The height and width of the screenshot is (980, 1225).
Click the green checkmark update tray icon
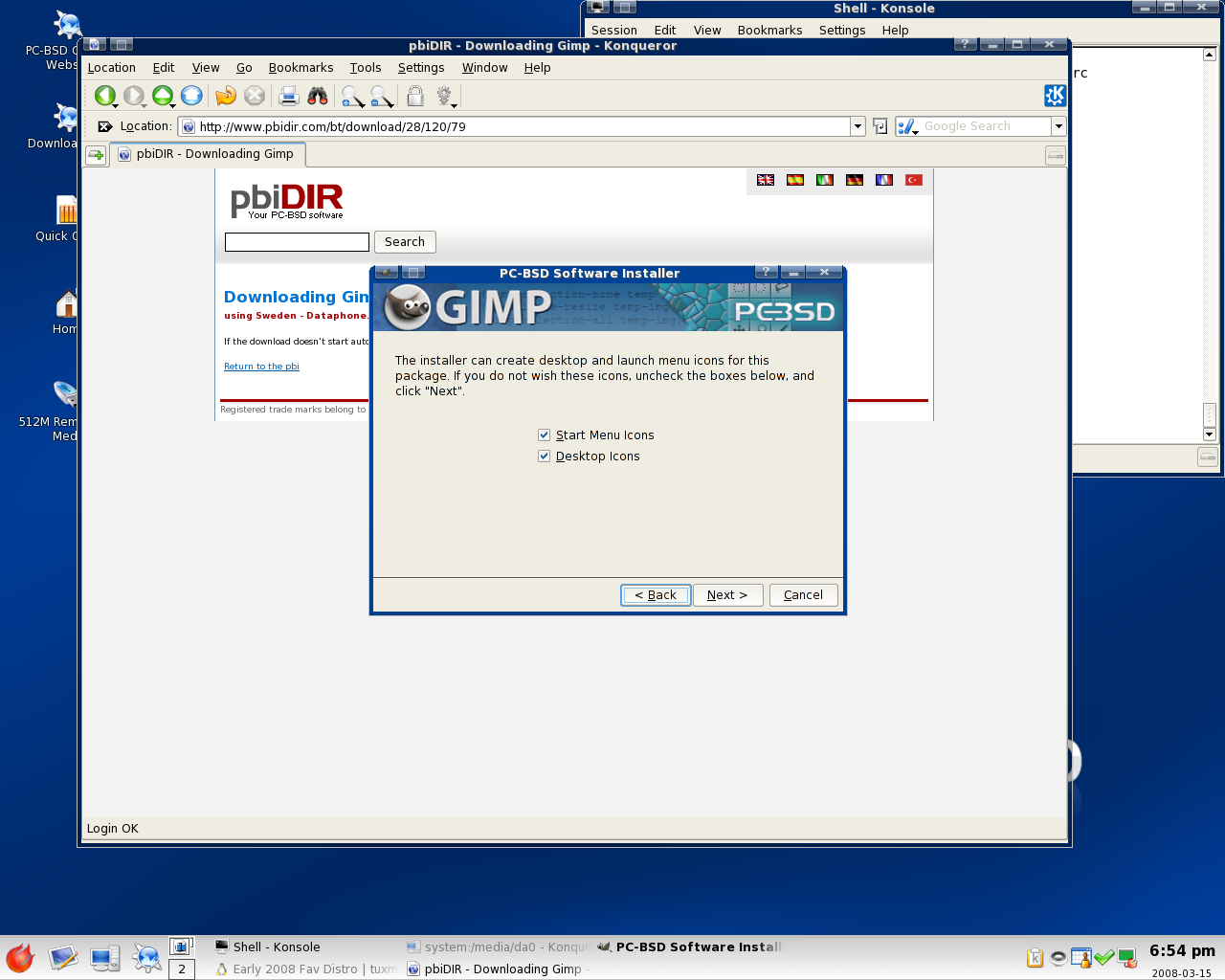tap(1104, 958)
